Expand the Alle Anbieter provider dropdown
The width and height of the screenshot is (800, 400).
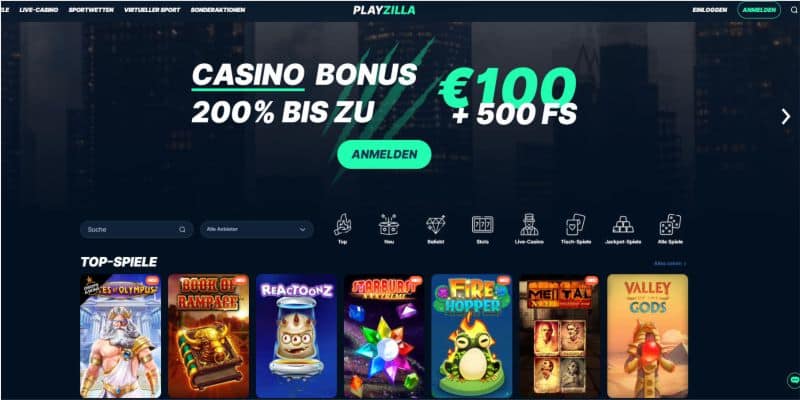257,230
